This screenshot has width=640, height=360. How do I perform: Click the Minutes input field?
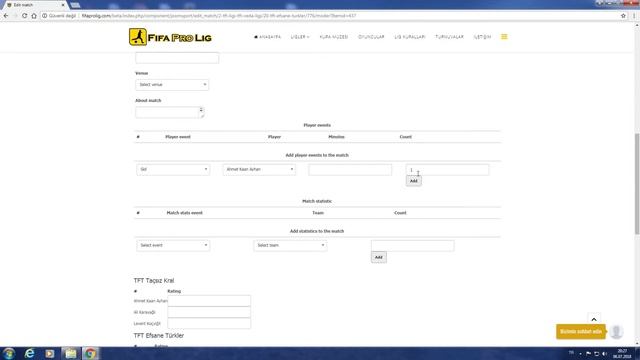[350, 169]
